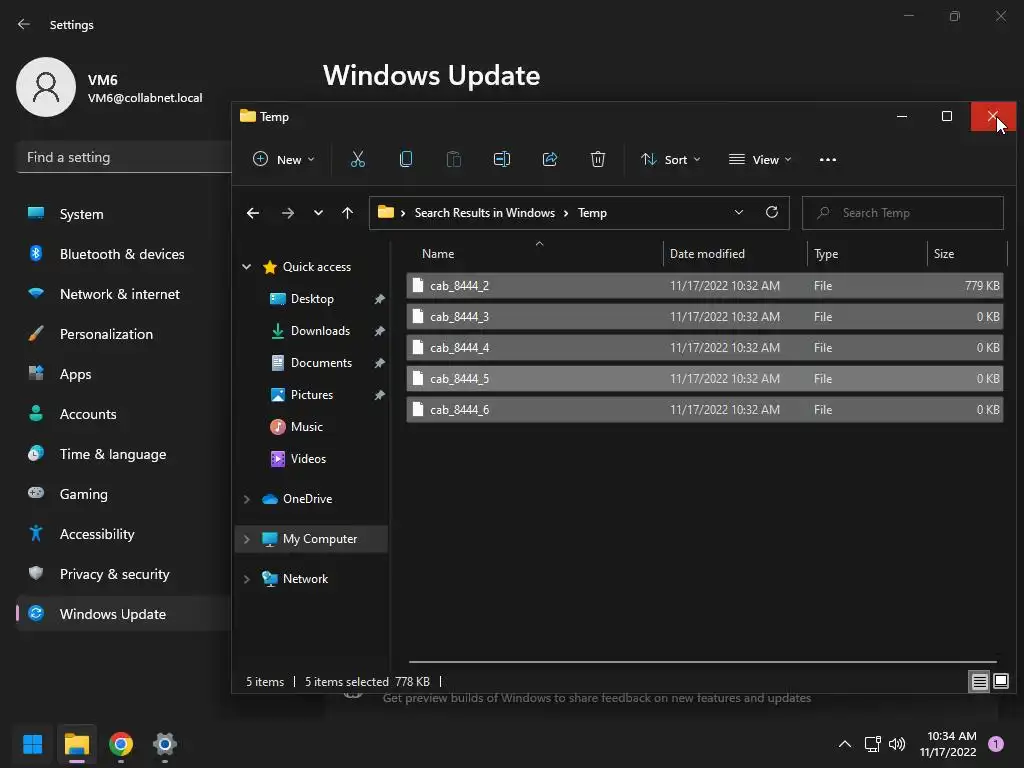Select file cab_8444_3

pyautogui.click(x=705, y=317)
